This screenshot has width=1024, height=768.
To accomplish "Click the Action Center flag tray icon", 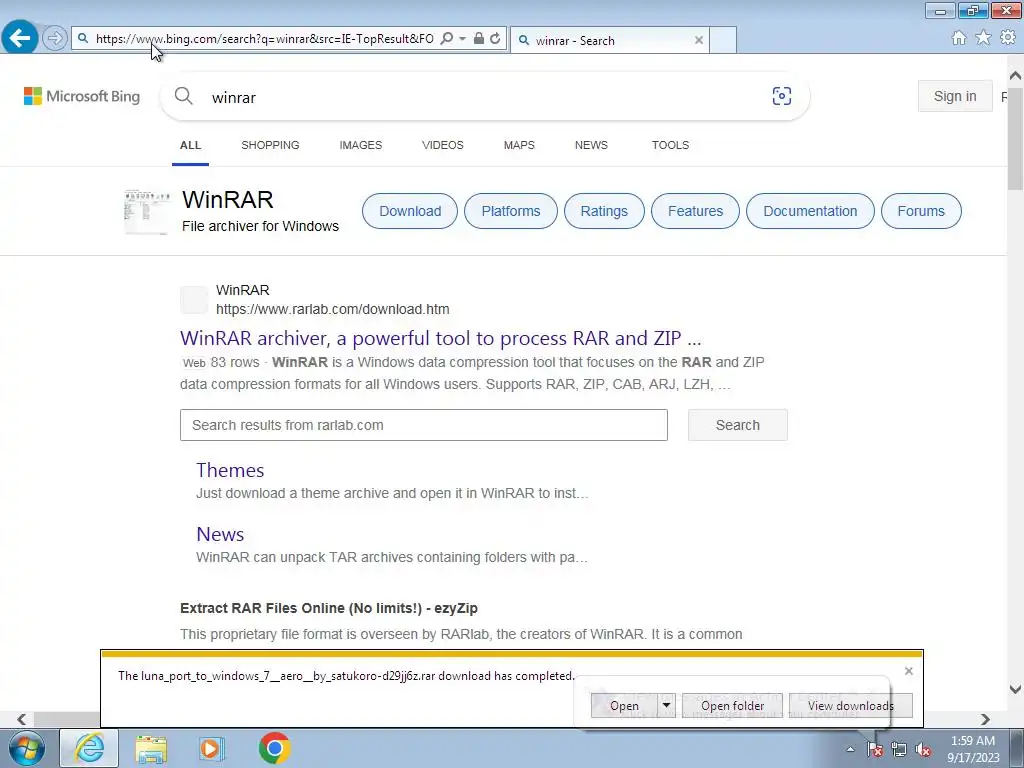I will [875, 750].
